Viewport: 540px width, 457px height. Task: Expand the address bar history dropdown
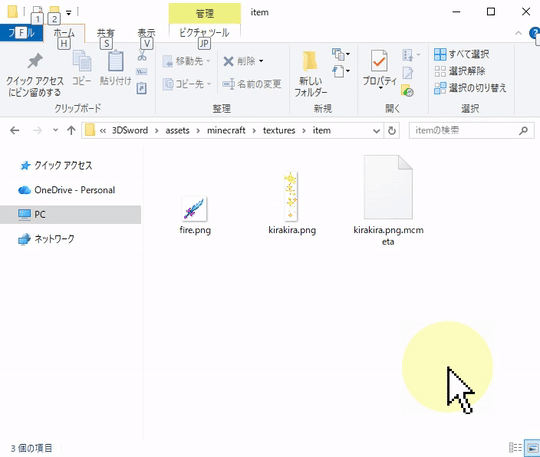(376, 131)
